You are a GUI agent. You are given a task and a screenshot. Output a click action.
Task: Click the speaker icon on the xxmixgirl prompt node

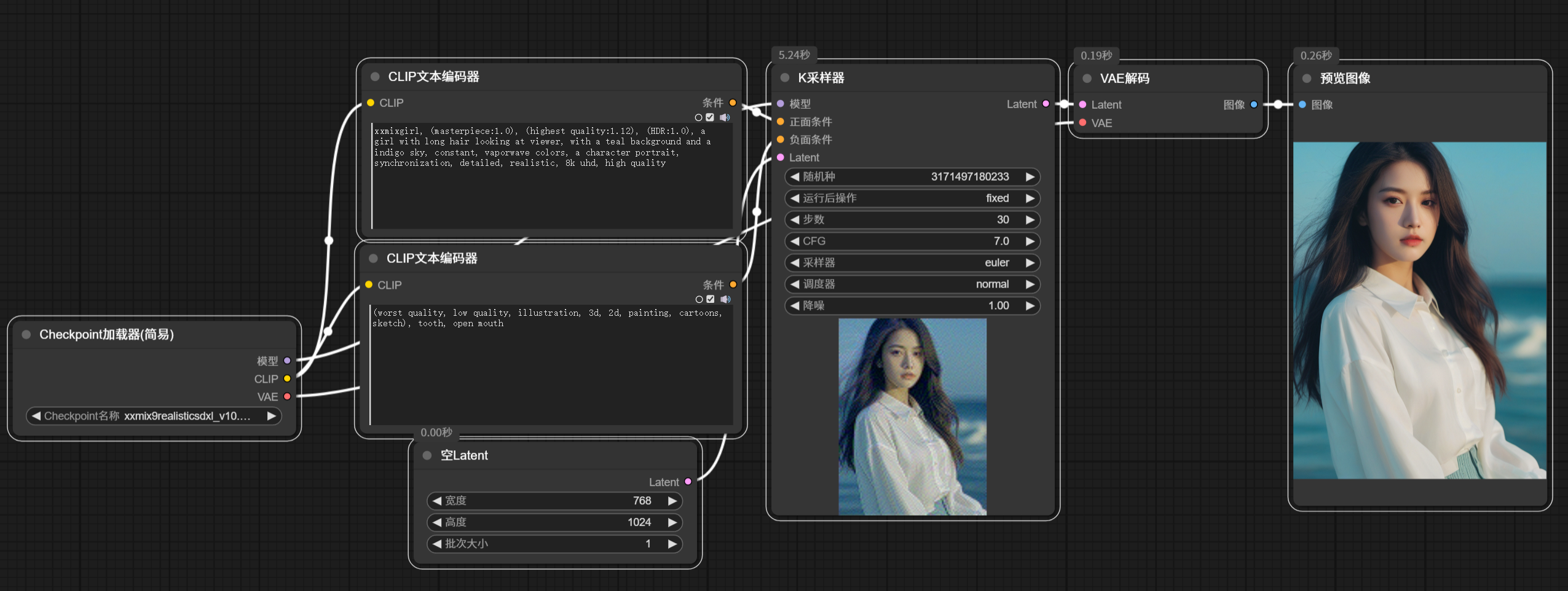coord(725,117)
